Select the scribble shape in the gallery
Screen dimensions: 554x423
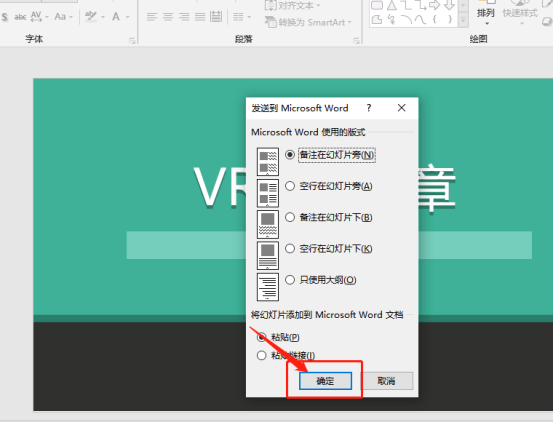(x=391, y=19)
